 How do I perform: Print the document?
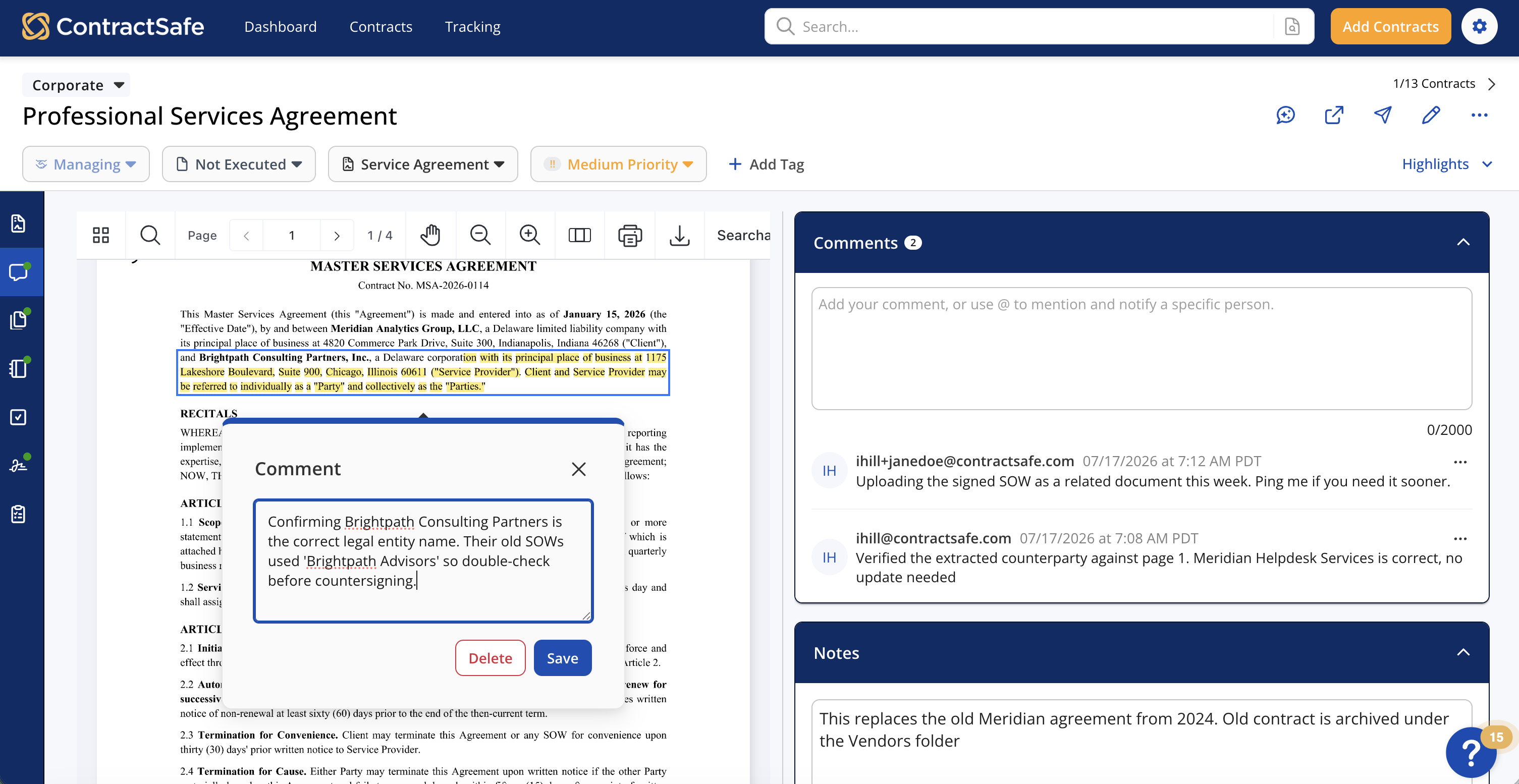630,235
